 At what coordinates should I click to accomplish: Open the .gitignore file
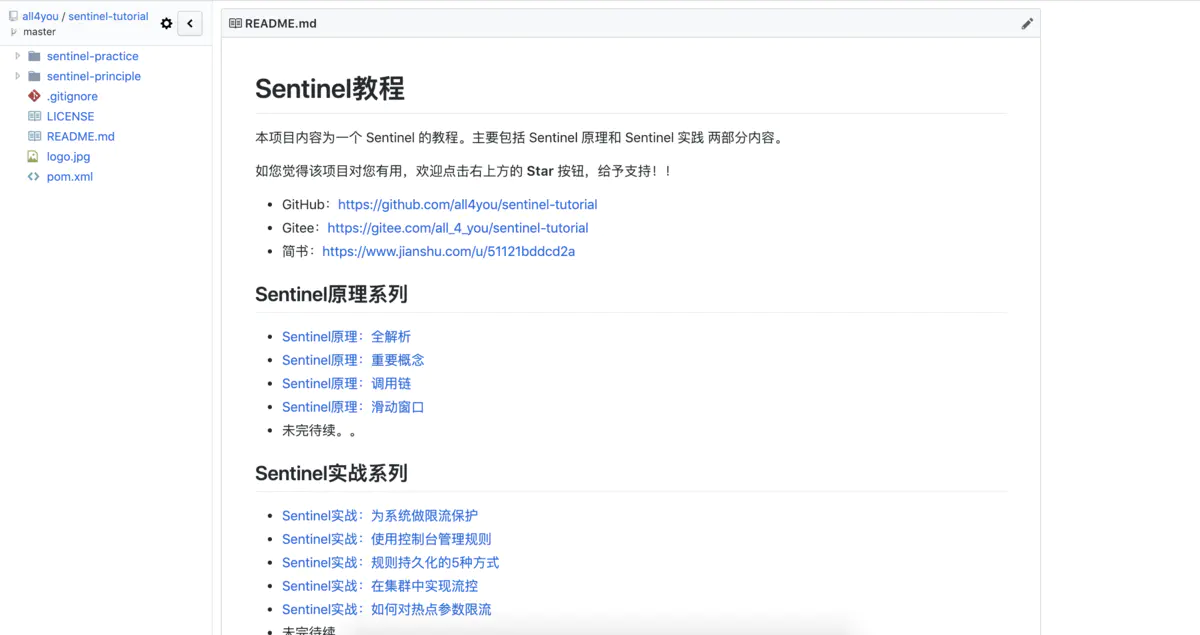pos(72,96)
